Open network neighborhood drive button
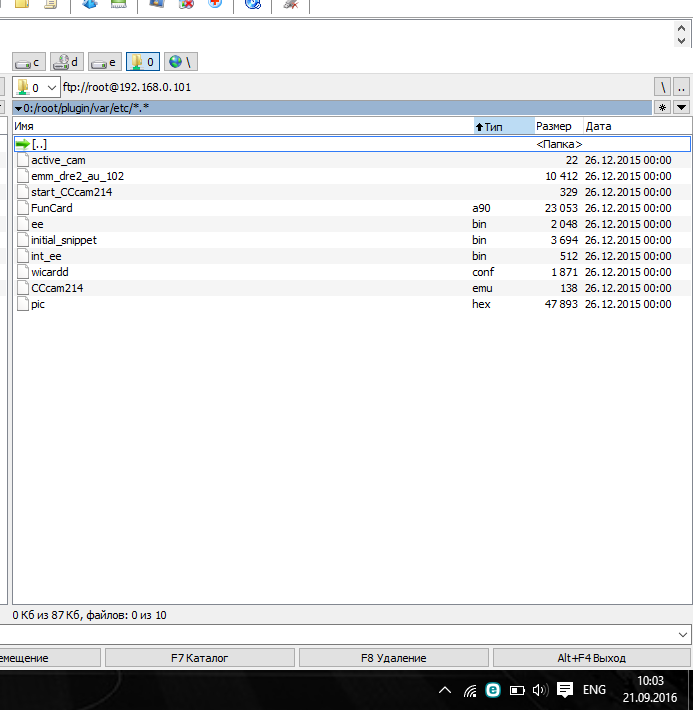The height and width of the screenshot is (710, 693). 180,62
